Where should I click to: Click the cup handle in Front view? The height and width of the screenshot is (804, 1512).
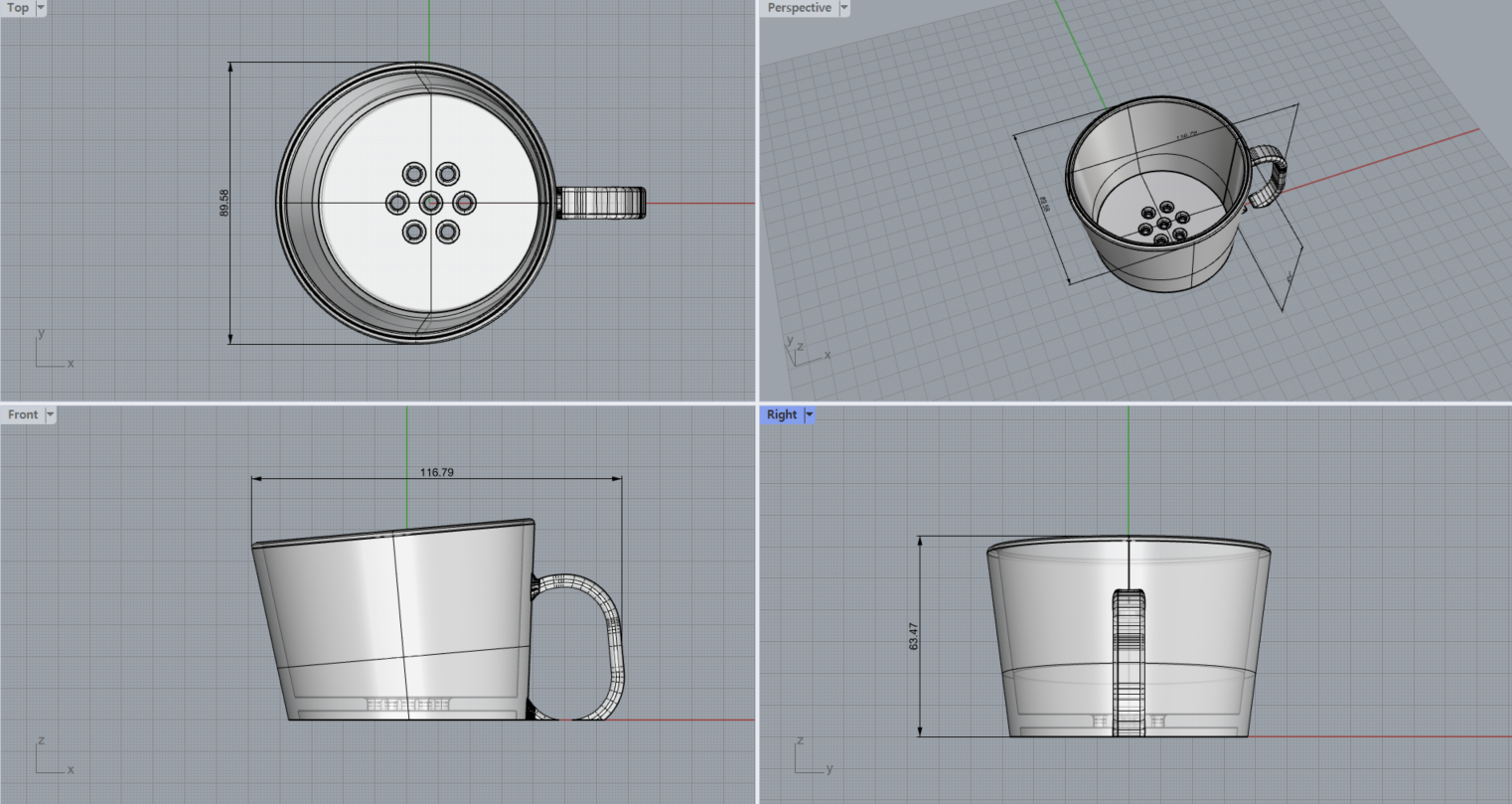(x=616, y=646)
